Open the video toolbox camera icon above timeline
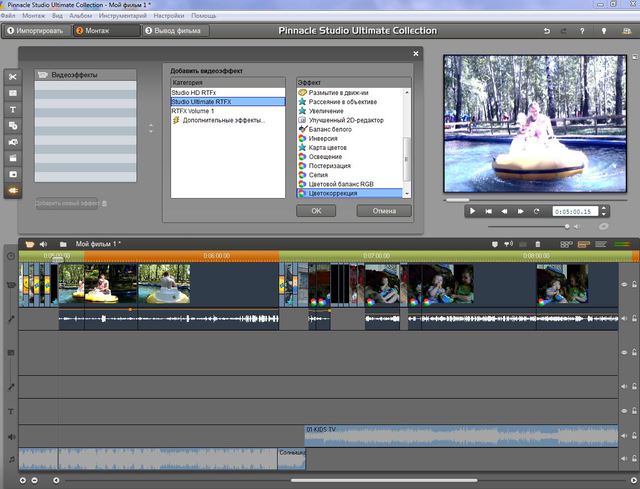The width and height of the screenshot is (640, 489). (29, 244)
